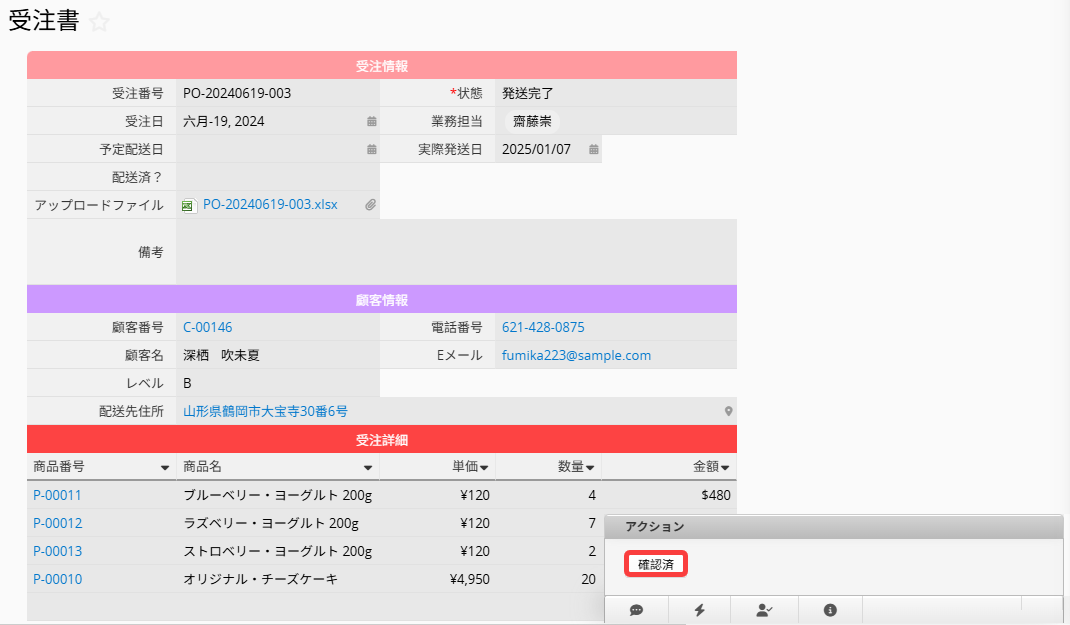Image resolution: width=1070 pixels, height=625 pixels.
Task: Open the 商品名 column dropdown arrow
Action: (x=367, y=468)
